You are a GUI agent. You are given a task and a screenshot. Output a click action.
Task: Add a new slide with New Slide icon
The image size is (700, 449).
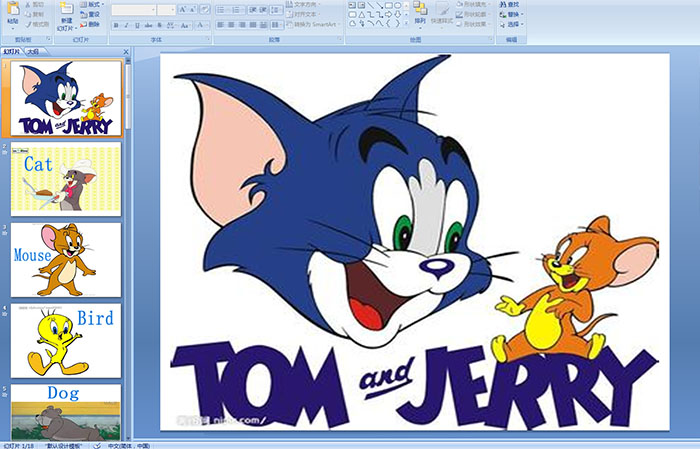click(67, 8)
